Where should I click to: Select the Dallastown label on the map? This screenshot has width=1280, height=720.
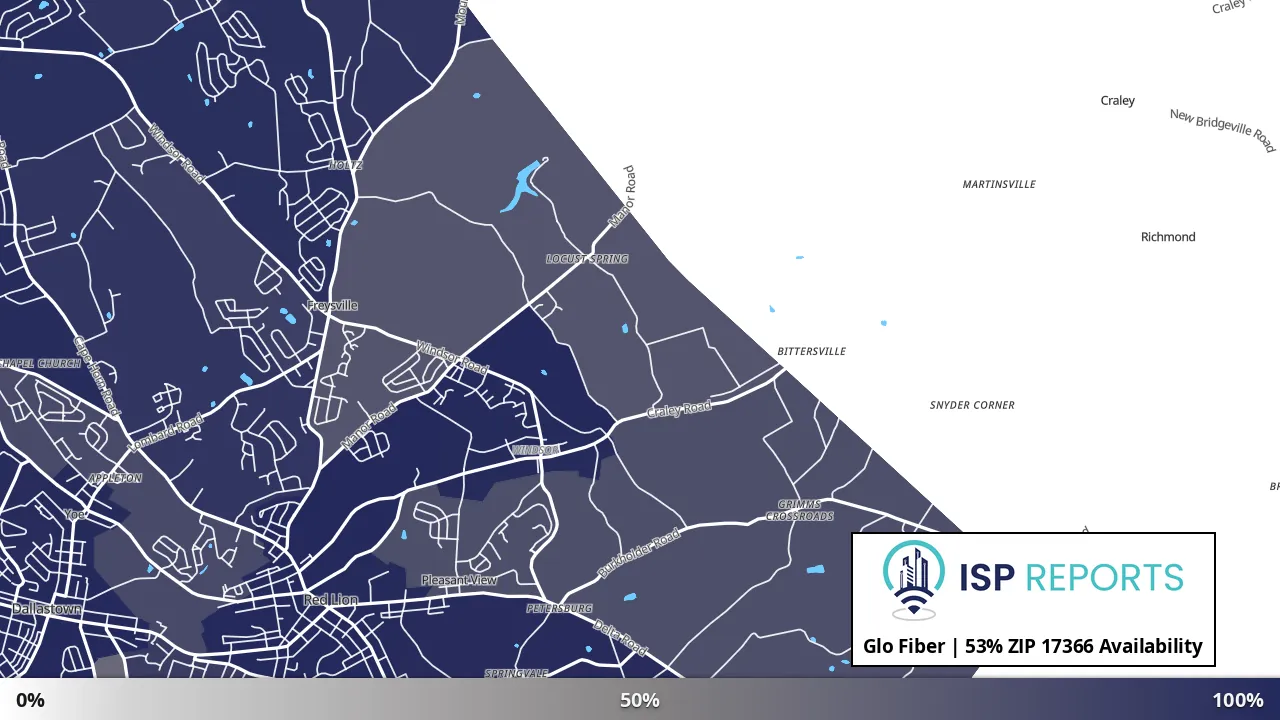click(47, 608)
